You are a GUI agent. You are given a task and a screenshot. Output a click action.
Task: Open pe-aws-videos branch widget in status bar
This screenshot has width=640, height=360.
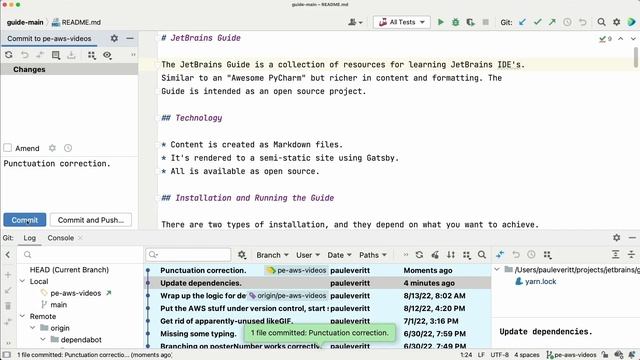571,355
